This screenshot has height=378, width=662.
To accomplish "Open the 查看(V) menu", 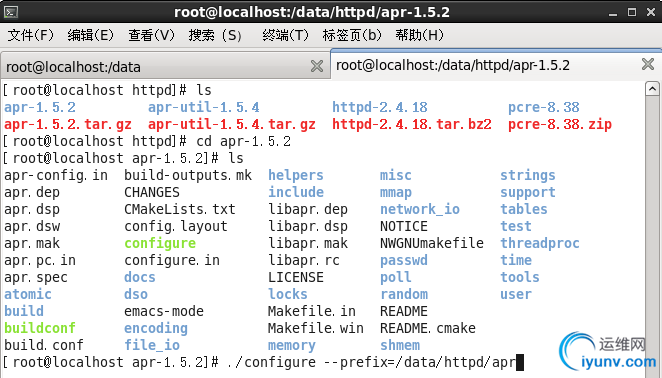I will coord(151,35).
